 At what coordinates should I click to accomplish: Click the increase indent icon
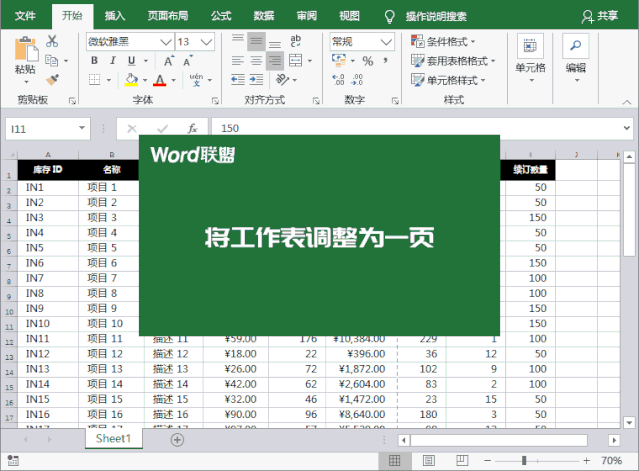(256, 79)
